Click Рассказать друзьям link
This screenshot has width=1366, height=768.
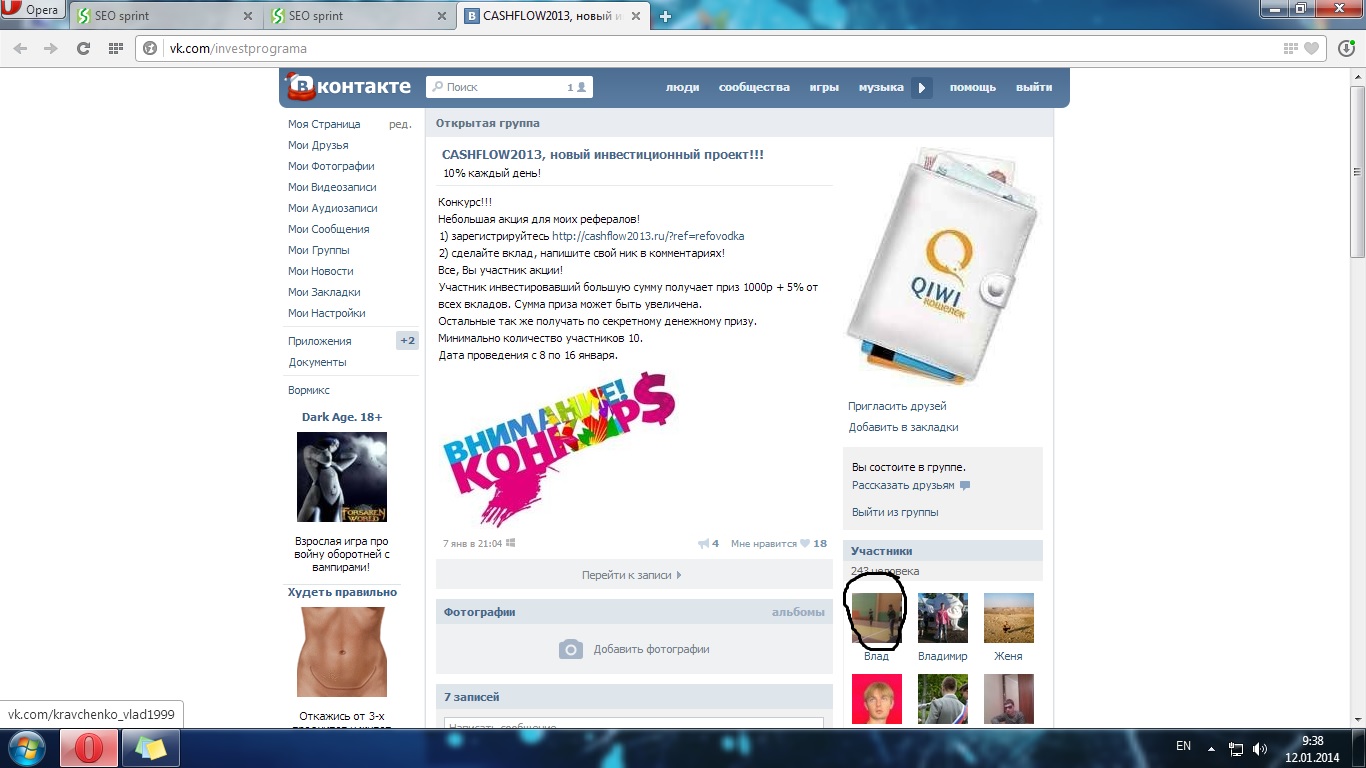tap(903, 485)
